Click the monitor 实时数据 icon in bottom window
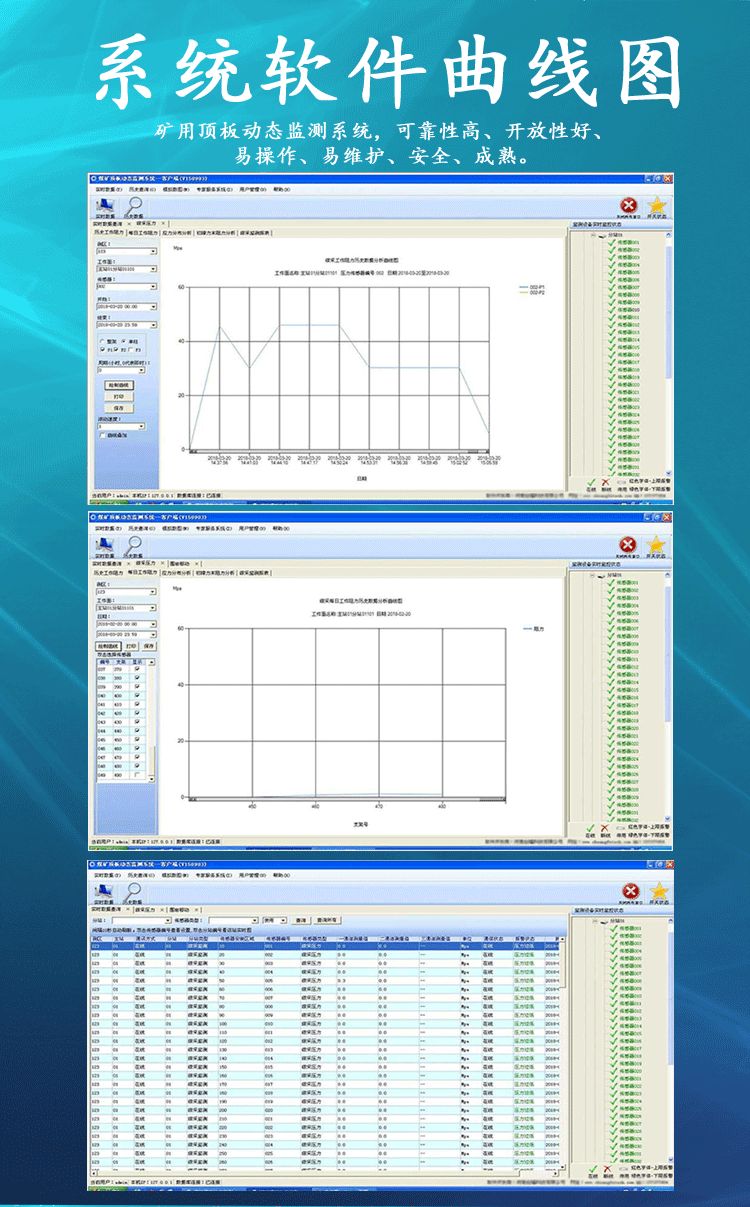The height and width of the screenshot is (1207, 750). [104, 890]
